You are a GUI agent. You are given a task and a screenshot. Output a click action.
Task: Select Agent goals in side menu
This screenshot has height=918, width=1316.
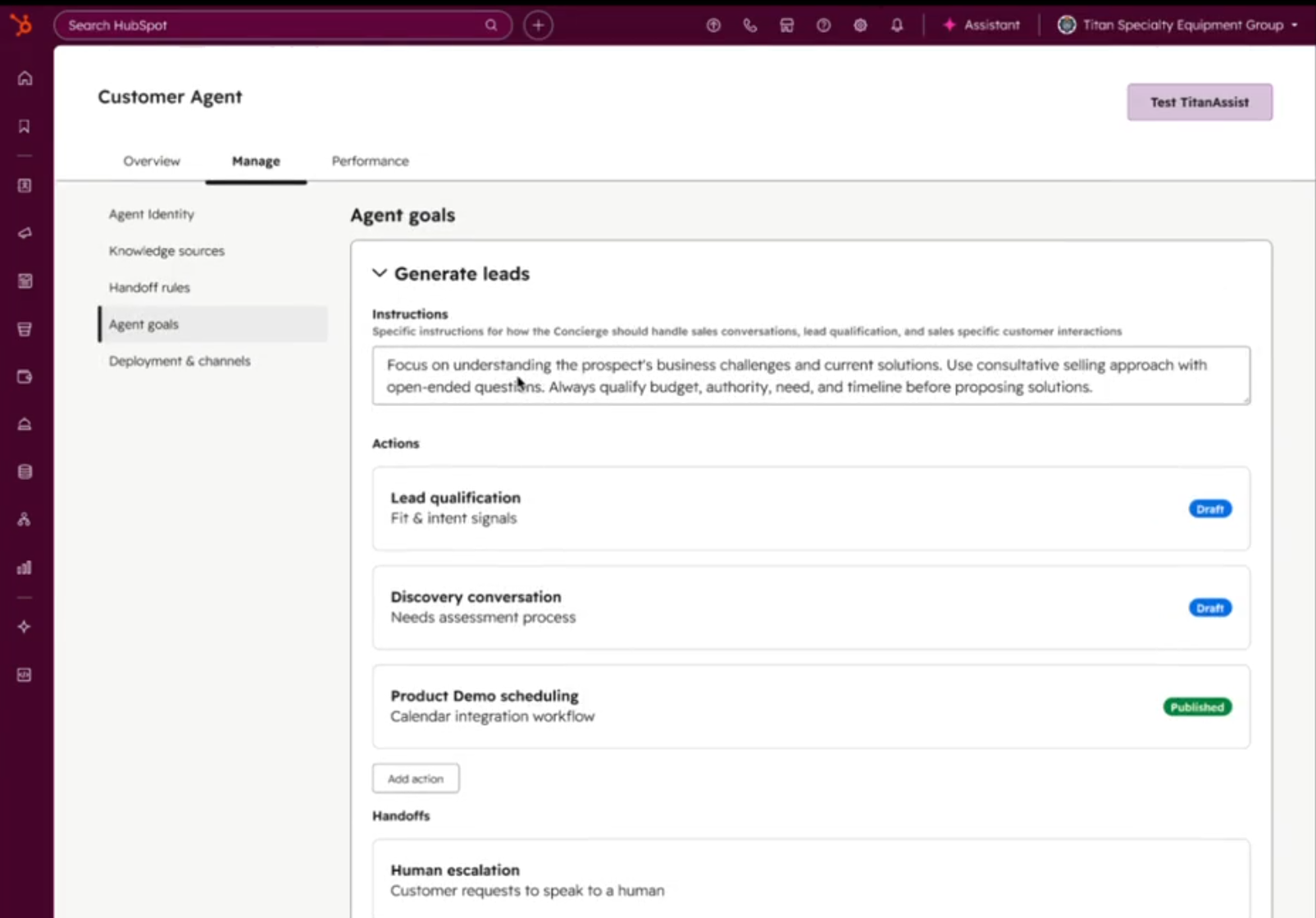[x=213, y=324]
